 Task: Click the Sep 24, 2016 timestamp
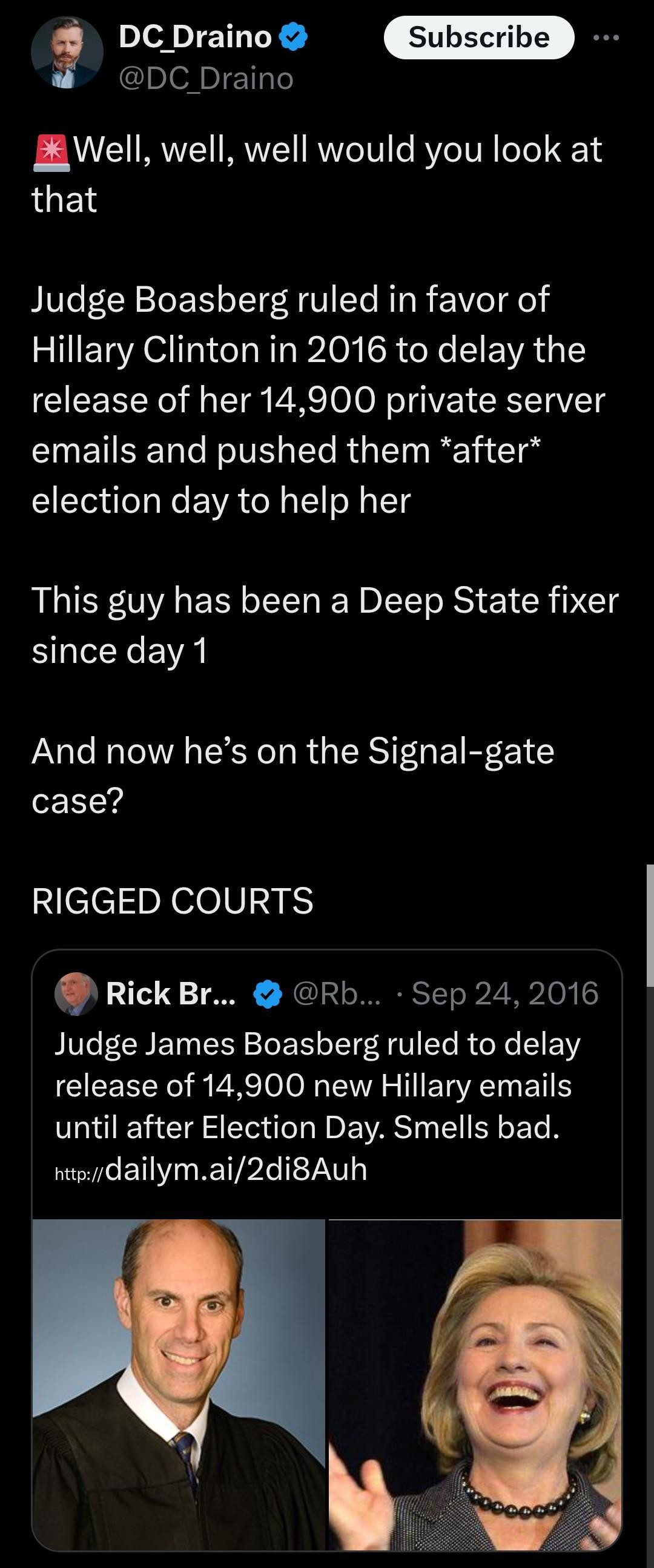(x=505, y=994)
